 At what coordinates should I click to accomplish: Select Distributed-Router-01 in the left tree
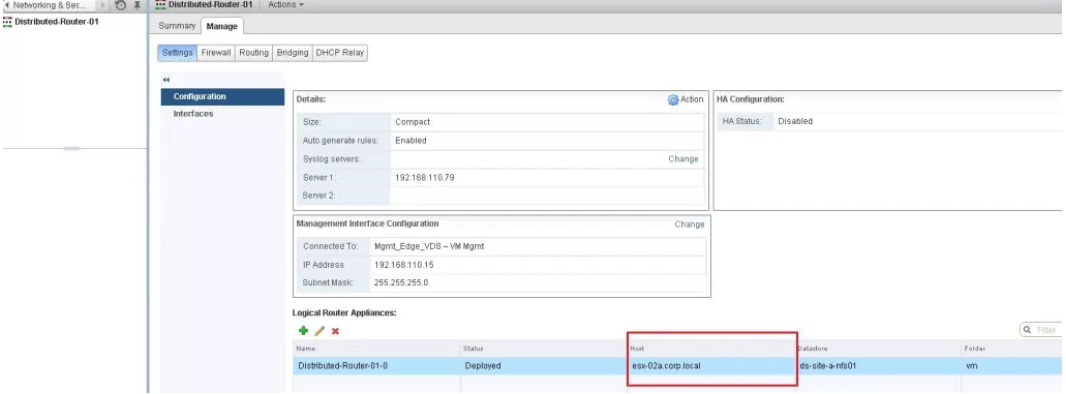tap(56, 21)
